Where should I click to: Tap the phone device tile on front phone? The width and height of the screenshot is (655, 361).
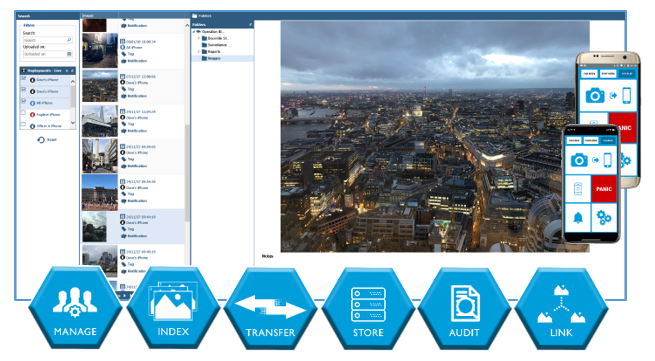coord(578,189)
